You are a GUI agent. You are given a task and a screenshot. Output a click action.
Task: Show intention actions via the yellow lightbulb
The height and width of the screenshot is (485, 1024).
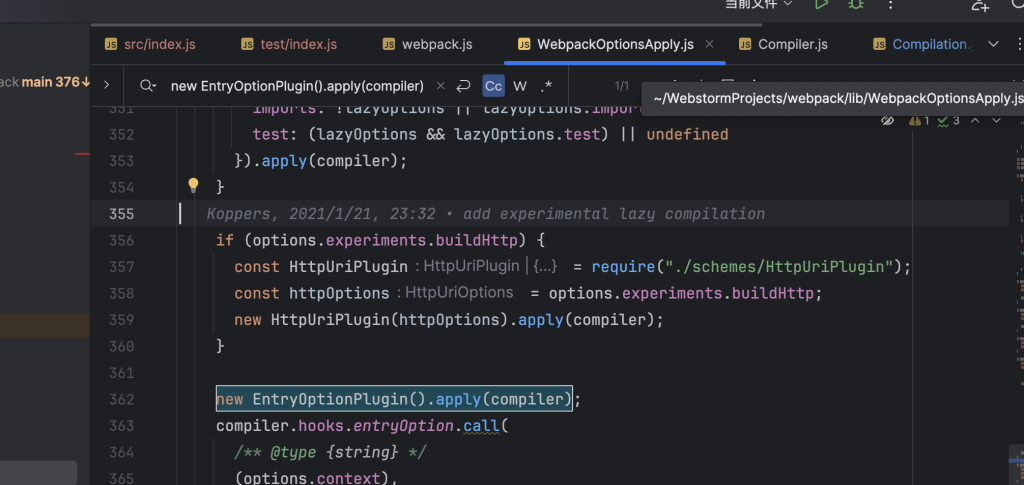pyautogui.click(x=193, y=186)
